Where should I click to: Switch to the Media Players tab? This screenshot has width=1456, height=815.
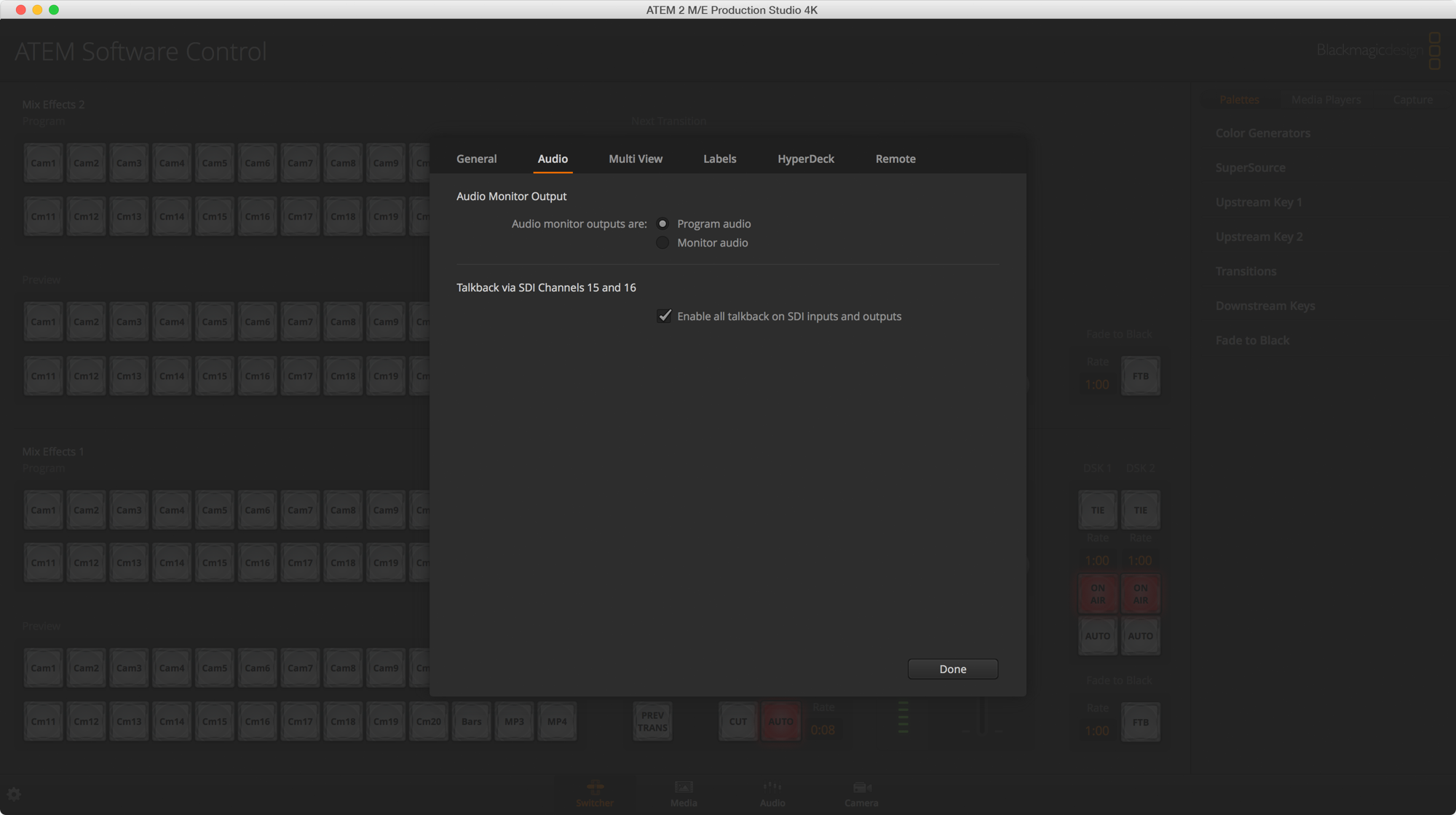(1326, 100)
